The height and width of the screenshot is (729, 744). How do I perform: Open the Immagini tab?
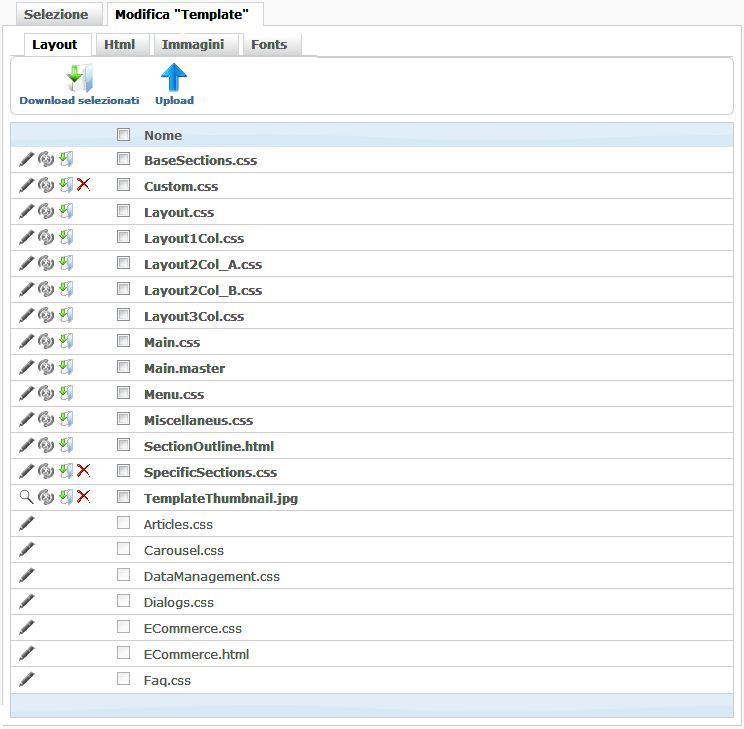point(193,45)
